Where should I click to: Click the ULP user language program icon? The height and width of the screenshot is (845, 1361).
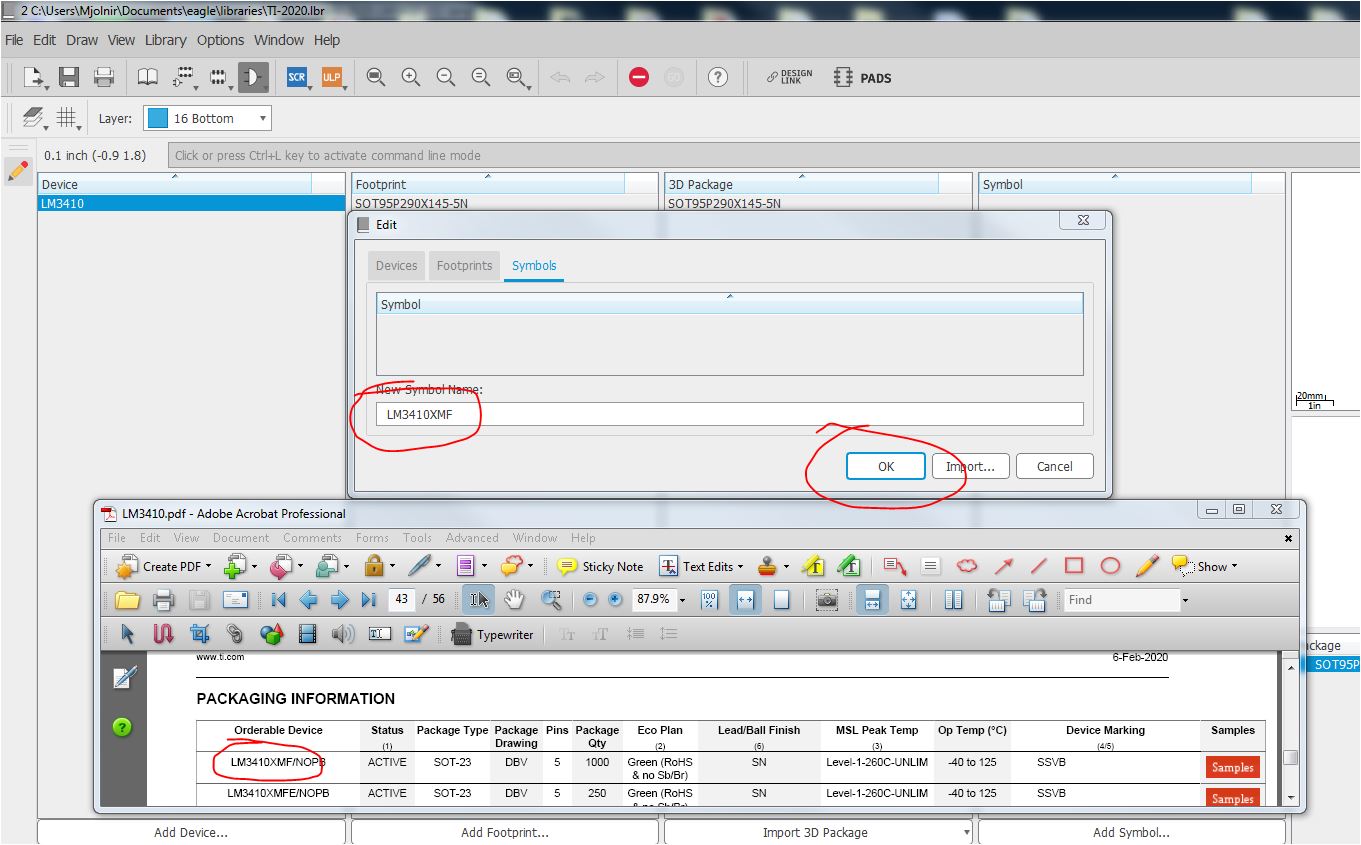[x=331, y=77]
